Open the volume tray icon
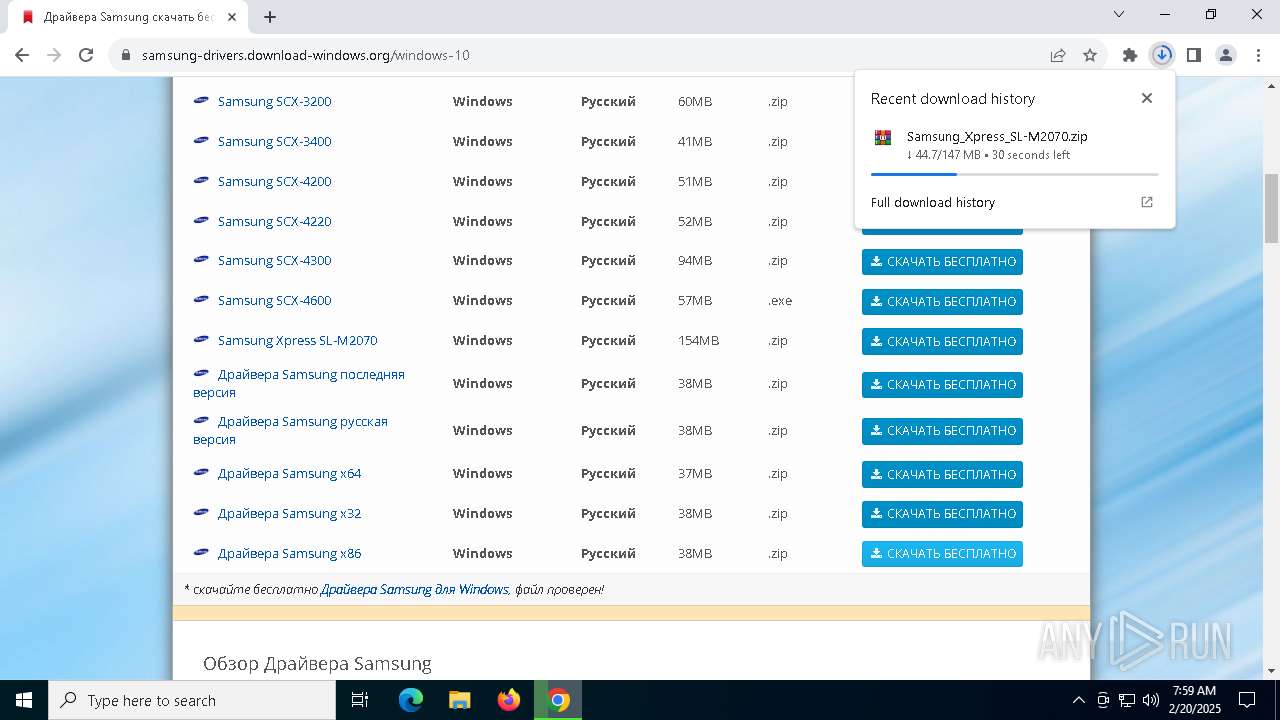This screenshot has width=1280, height=720. 1151,700
